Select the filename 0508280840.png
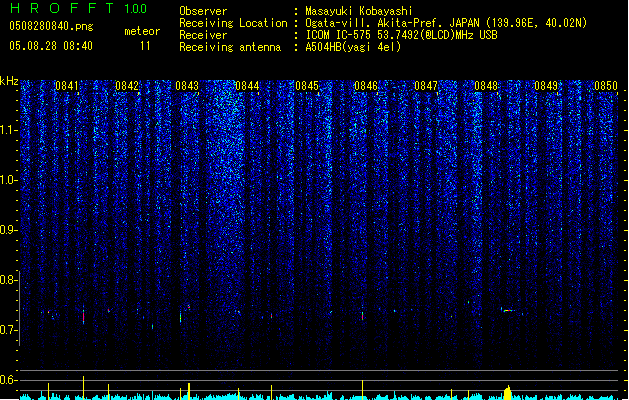629x400 pixels. point(51,26)
